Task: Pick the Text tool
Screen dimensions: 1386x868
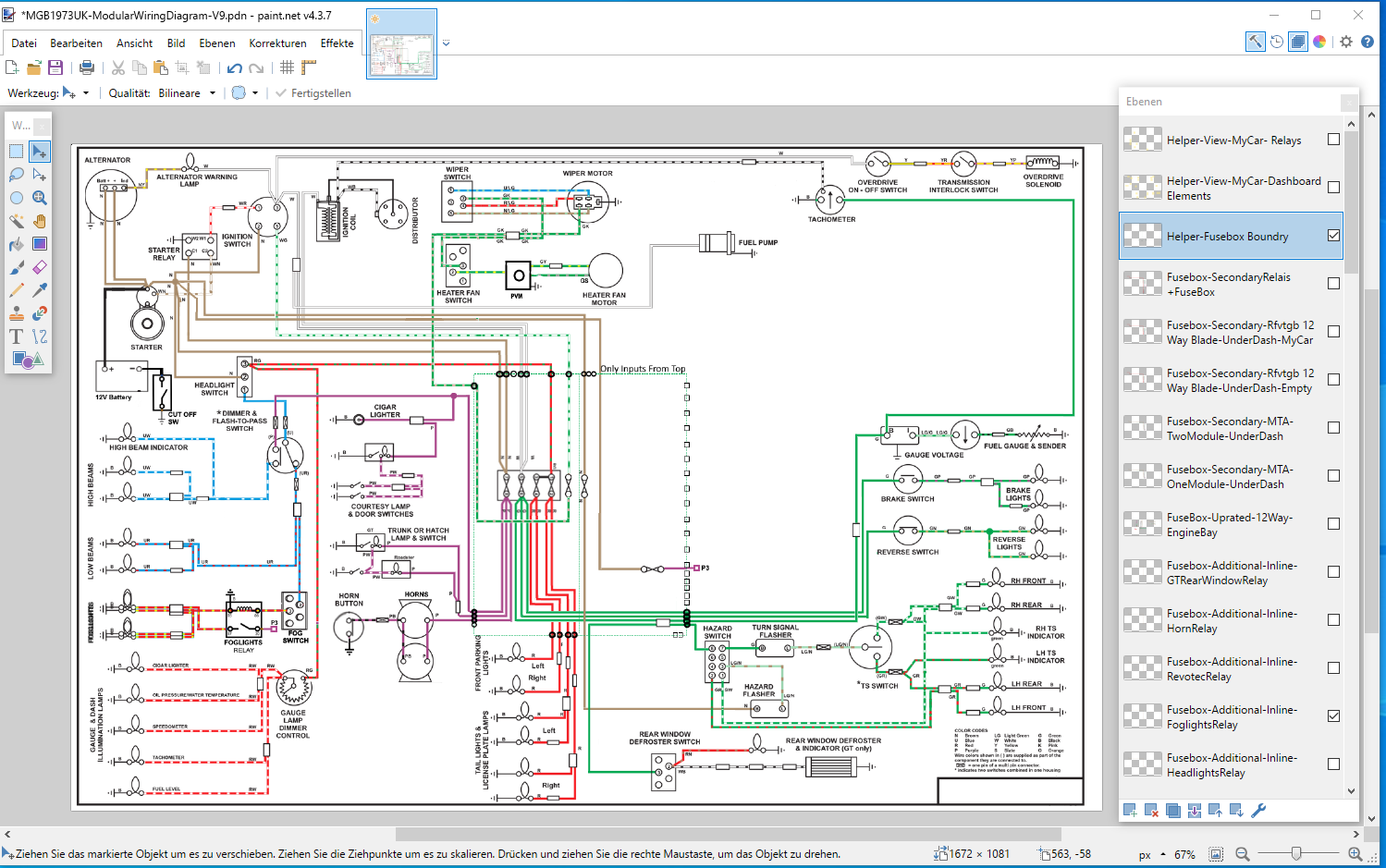Action: 17,336
